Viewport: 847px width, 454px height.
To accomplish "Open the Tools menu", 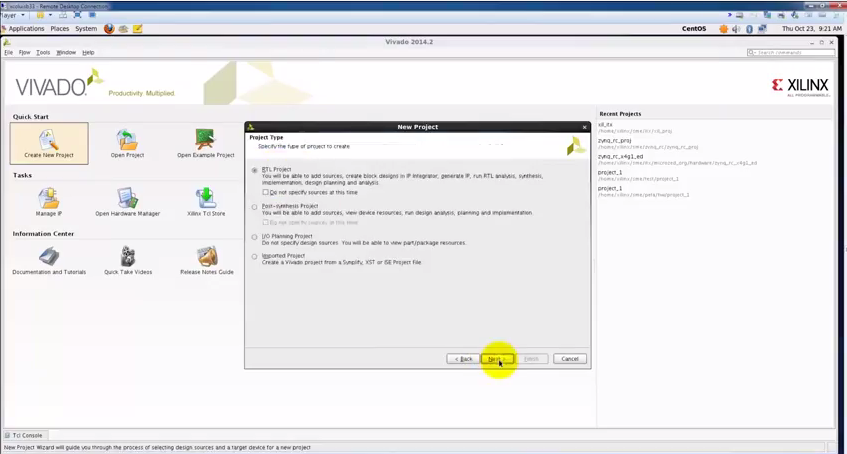I will click(x=43, y=52).
